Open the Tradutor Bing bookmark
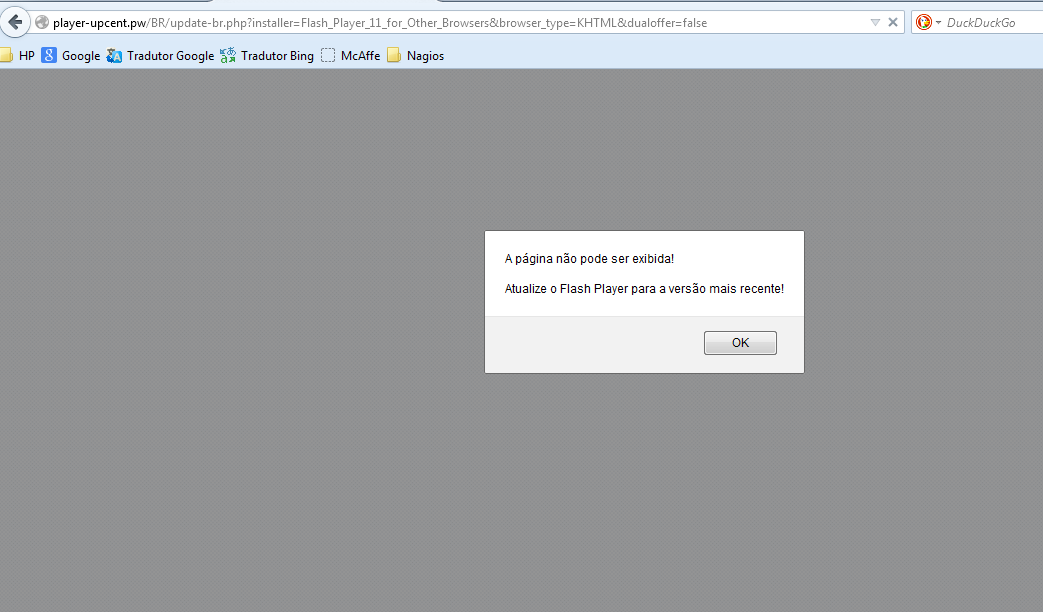This screenshot has width=1043, height=612. point(267,56)
